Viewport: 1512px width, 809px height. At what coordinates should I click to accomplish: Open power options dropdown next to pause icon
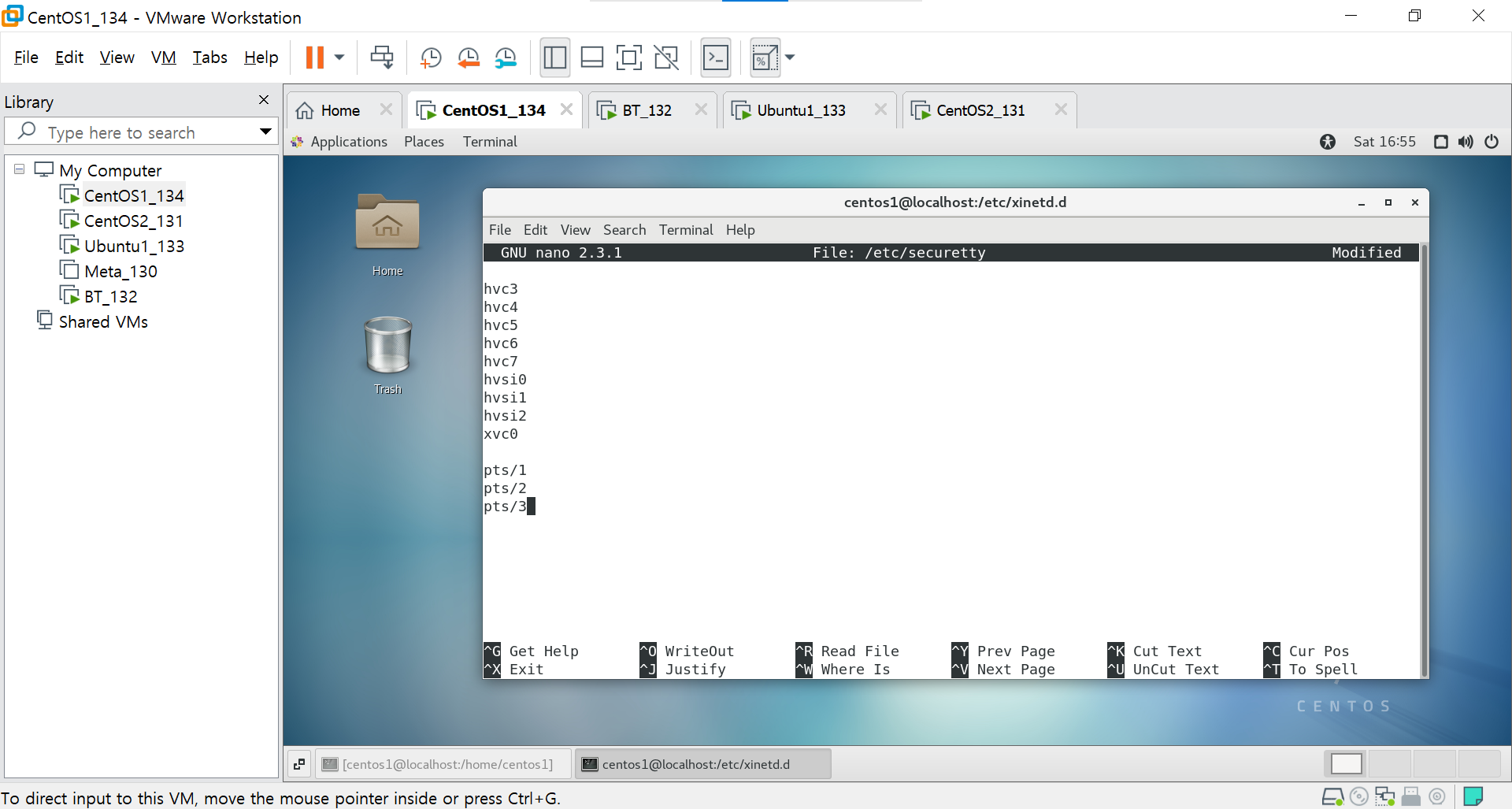(x=339, y=58)
